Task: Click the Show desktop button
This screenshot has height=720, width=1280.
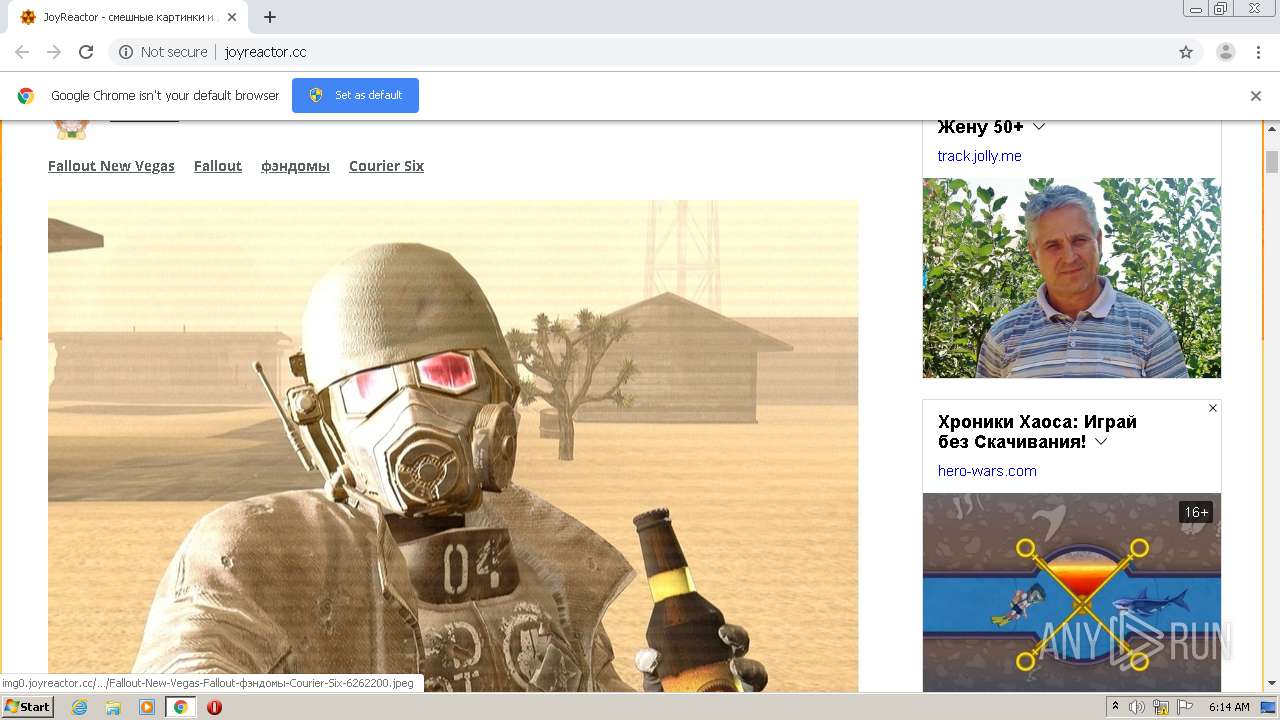Action: coord(1268,707)
